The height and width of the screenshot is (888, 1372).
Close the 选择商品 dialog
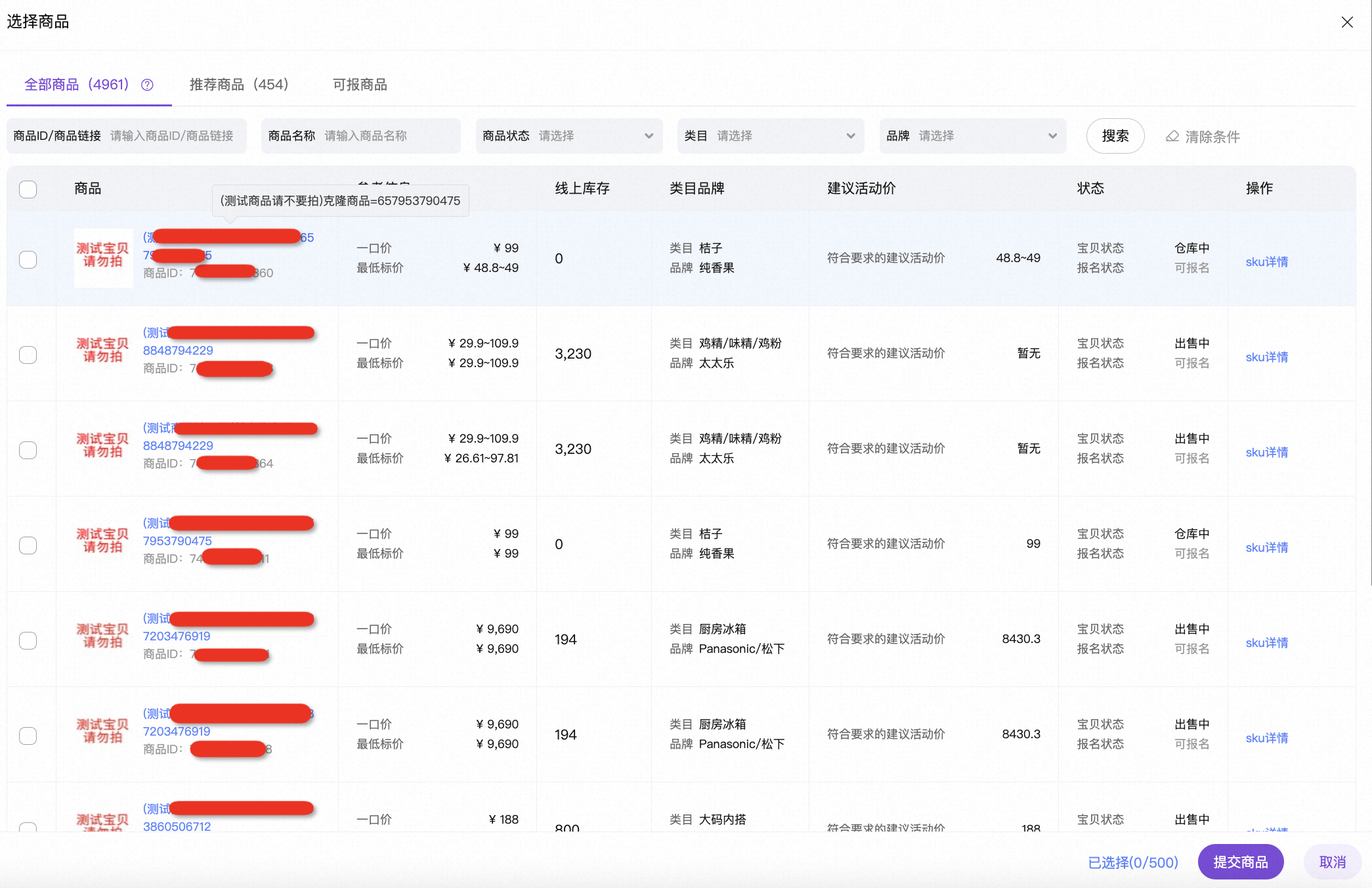tap(1347, 22)
